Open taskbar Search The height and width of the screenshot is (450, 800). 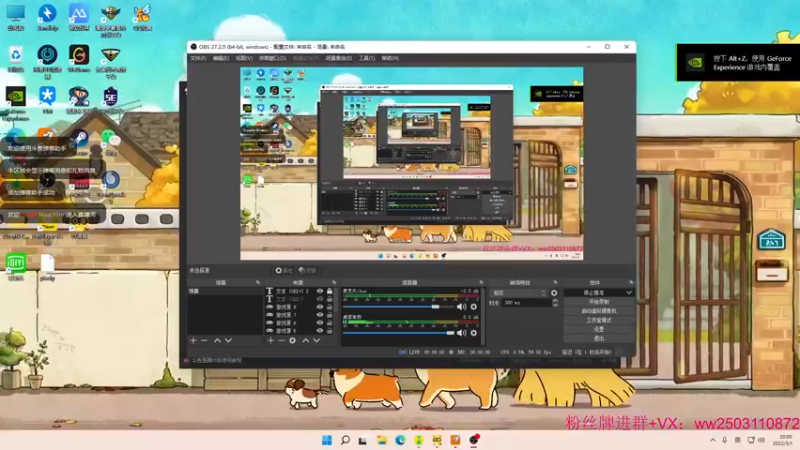(x=345, y=440)
